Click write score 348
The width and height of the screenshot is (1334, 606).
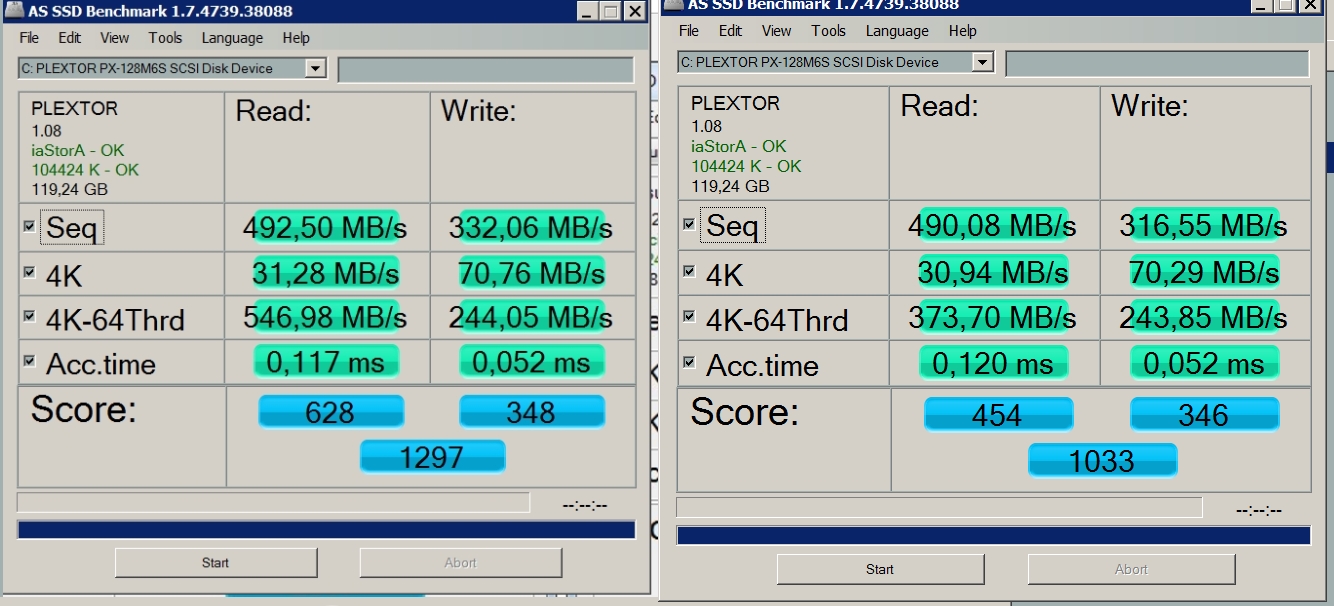532,412
